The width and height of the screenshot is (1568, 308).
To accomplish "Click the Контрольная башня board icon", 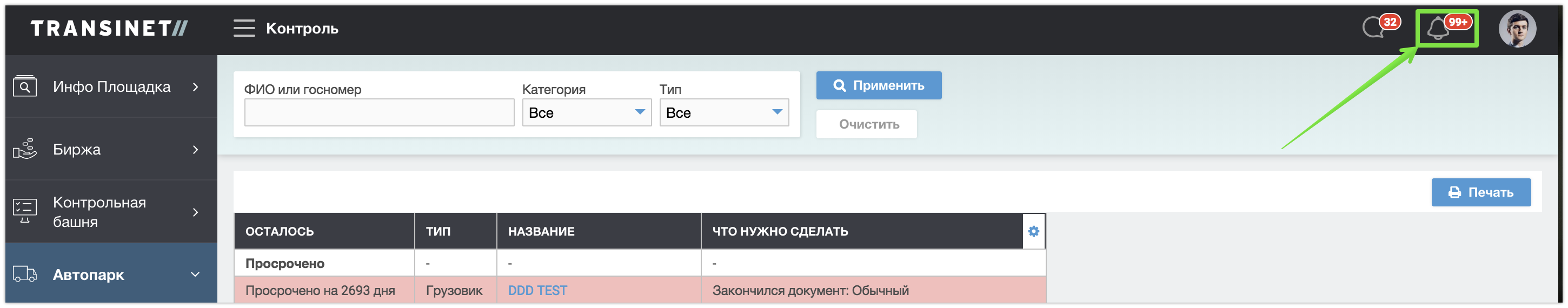I will pos(25,211).
